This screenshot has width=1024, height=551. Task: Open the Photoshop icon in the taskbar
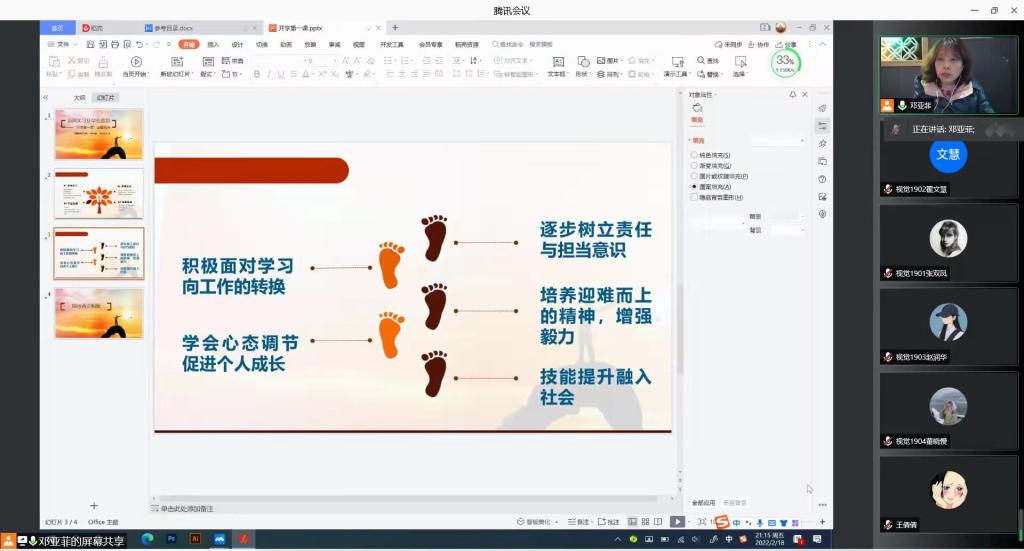[171, 539]
